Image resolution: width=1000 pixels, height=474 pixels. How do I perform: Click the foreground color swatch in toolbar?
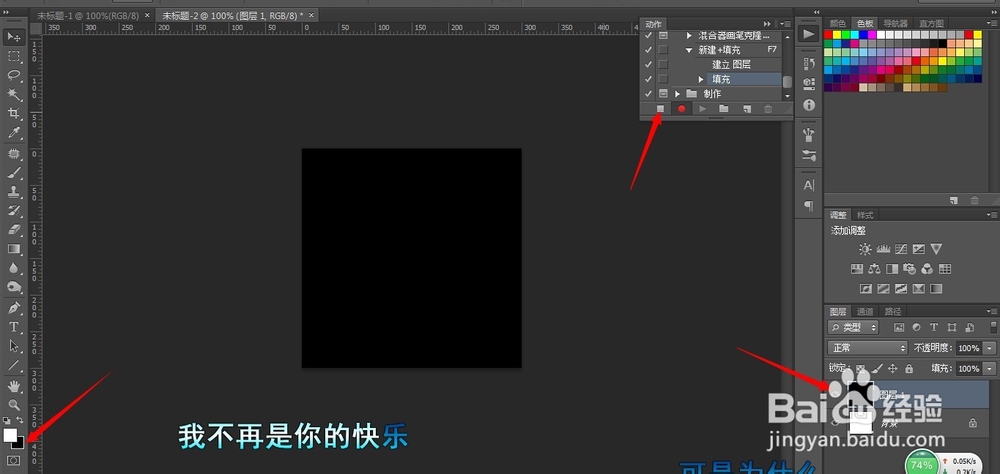[9, 434]
